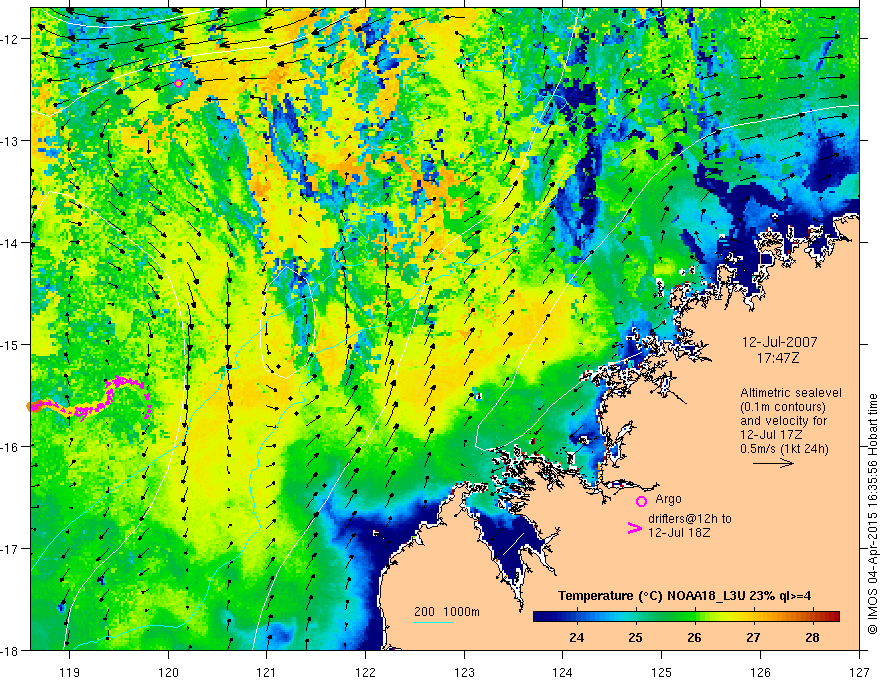Viewport: 880px width, 680px height.
Task: Click the '200 1000m' depth contour label
Action: 447,612
